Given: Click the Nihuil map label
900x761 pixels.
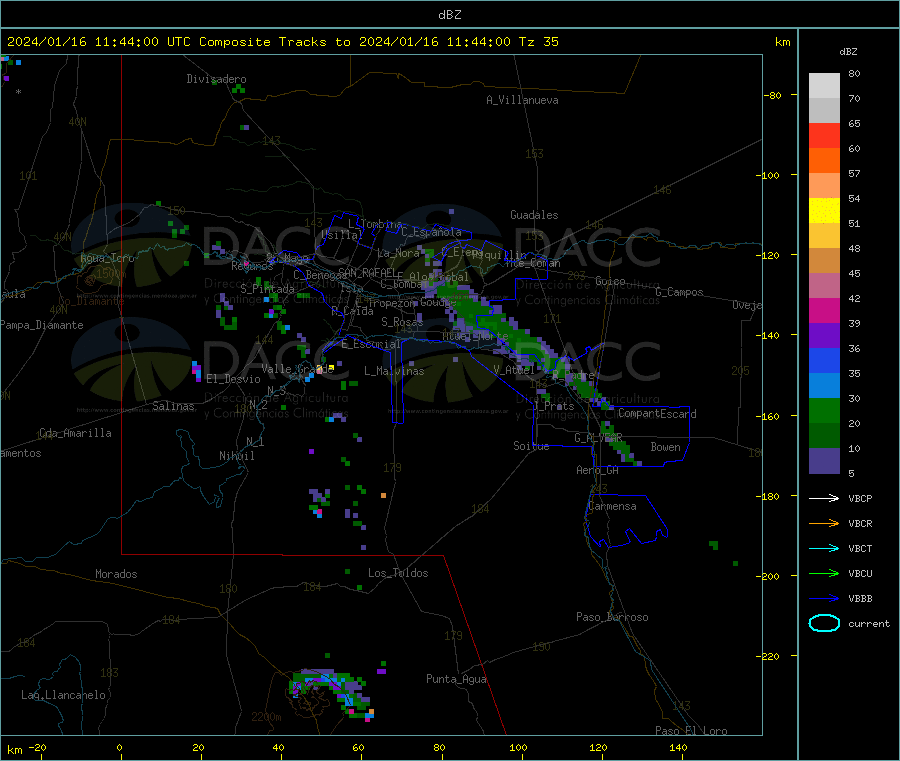Looking at the screenshot, I should [236, 456].
